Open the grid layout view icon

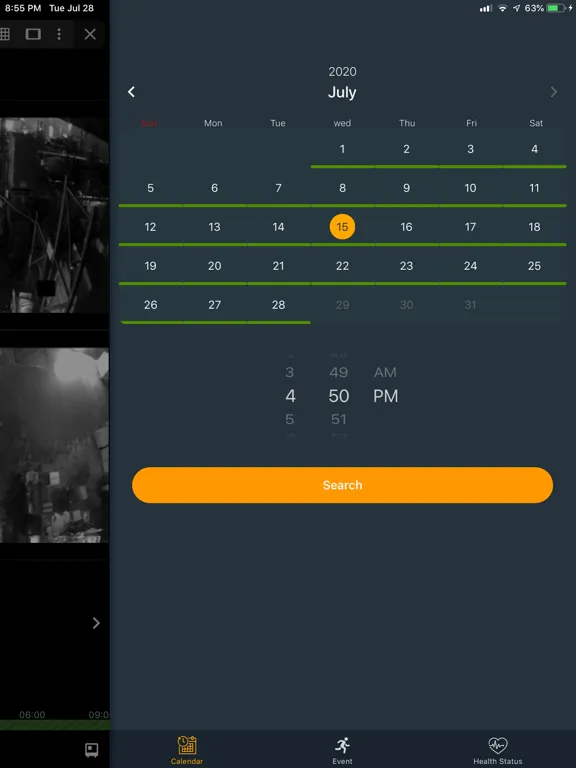pos(5,34)
